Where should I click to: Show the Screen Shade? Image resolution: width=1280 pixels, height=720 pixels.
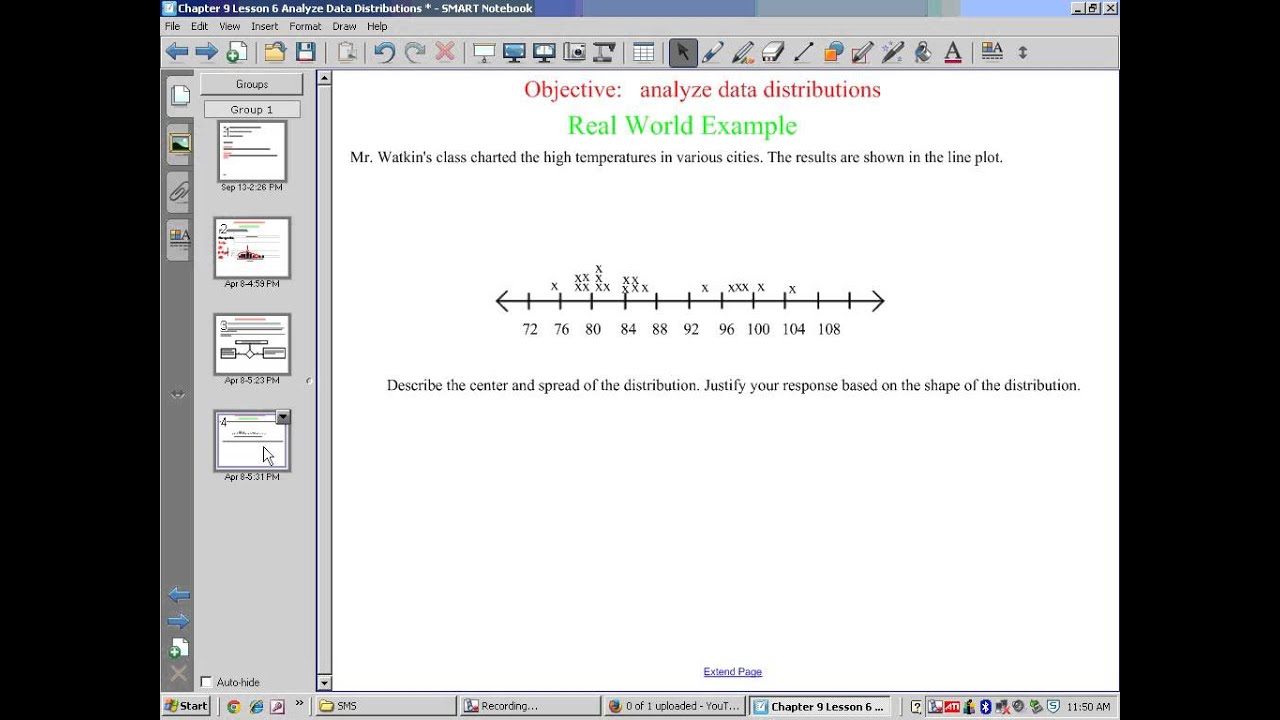(484, 52)
